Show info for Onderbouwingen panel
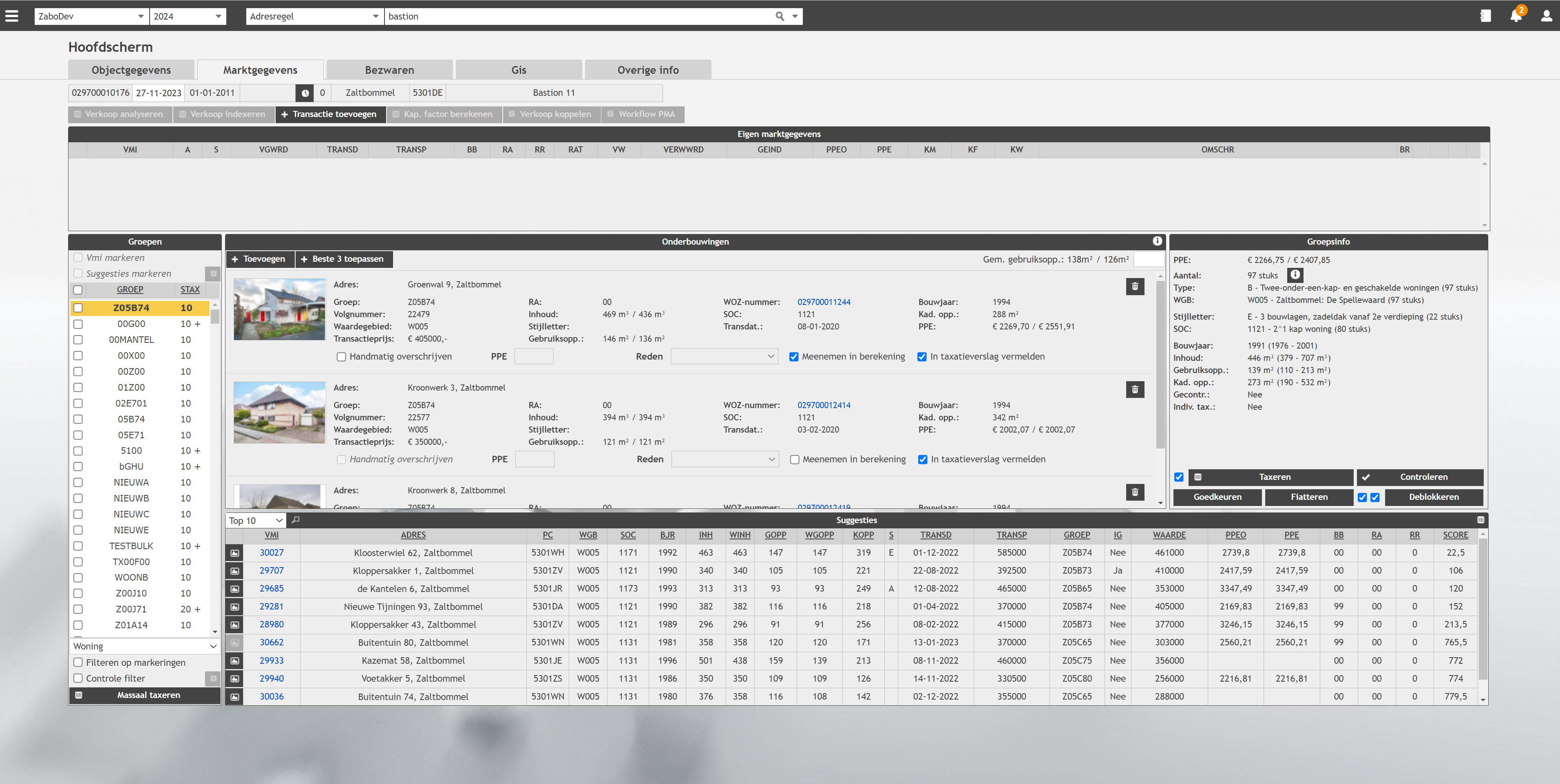The height and width of the screenshot is (784, 1560). point(1157,241)
